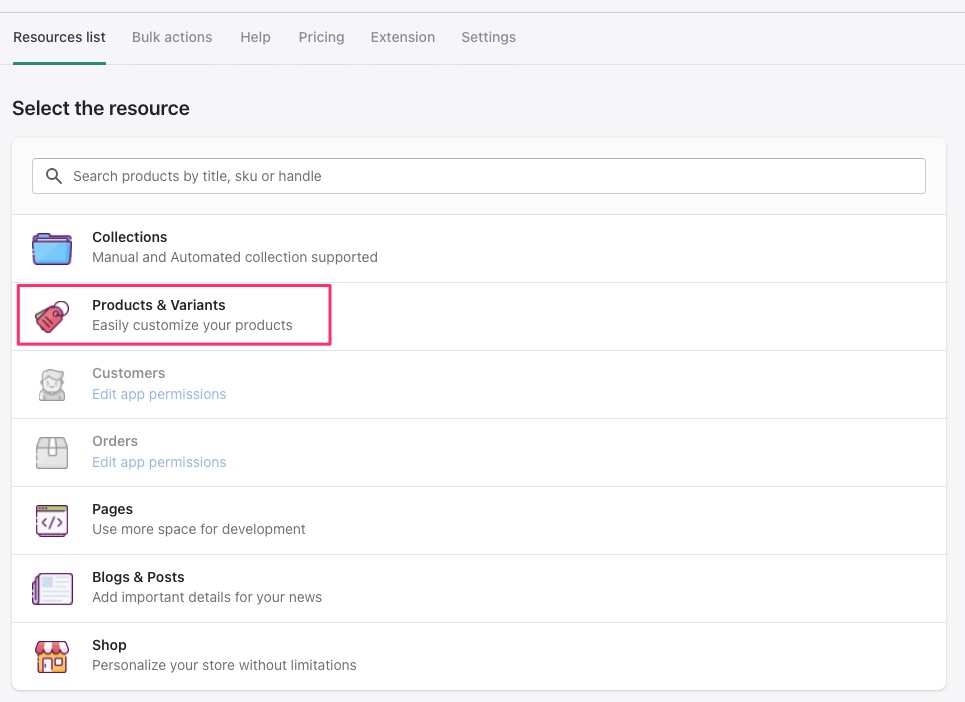Open the Pages code-window icon
Image resolution: width=965 pixels, height=702 pixels.
tap(52, 521)
